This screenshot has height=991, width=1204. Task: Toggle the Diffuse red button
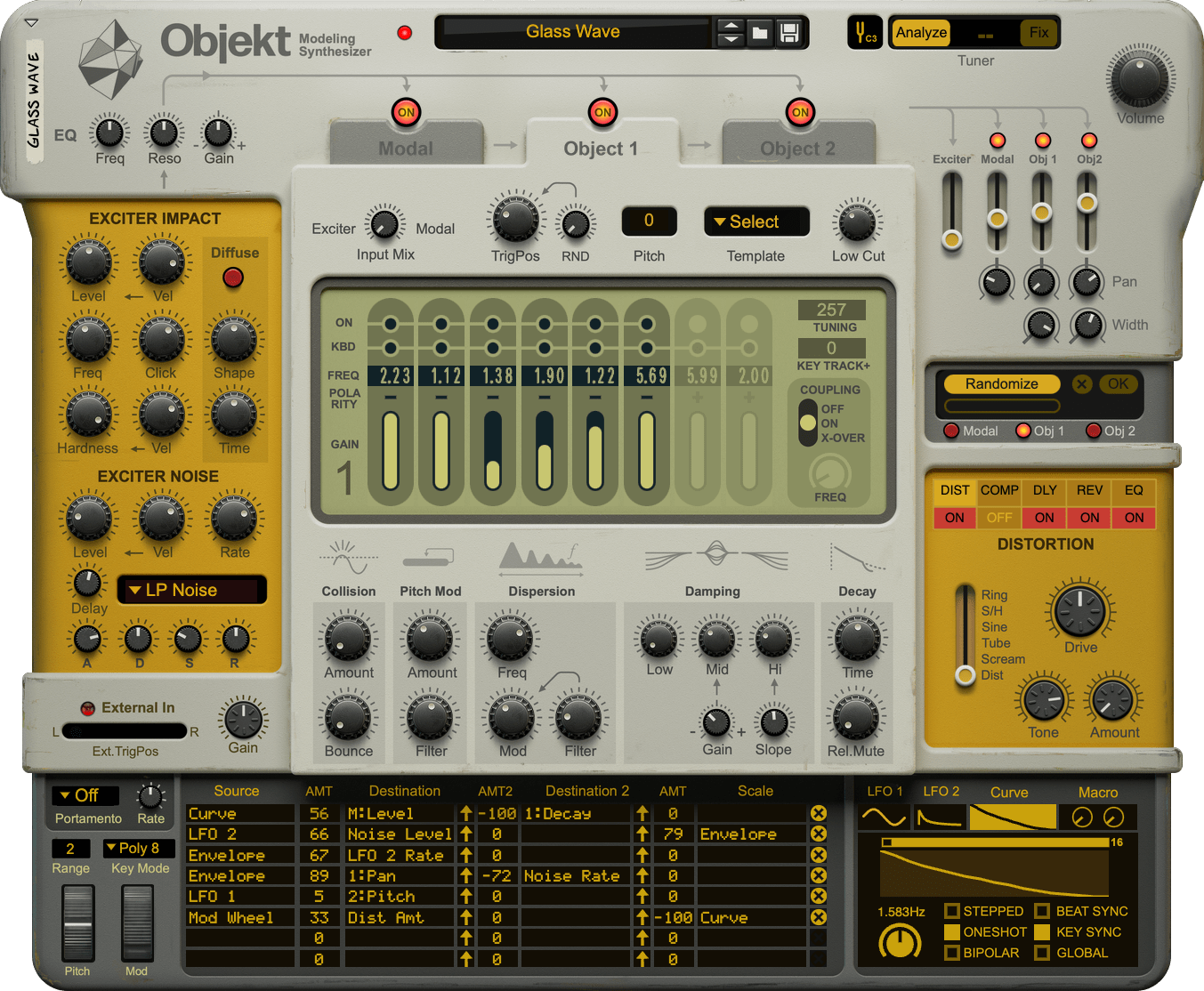(x=233, y=278)
